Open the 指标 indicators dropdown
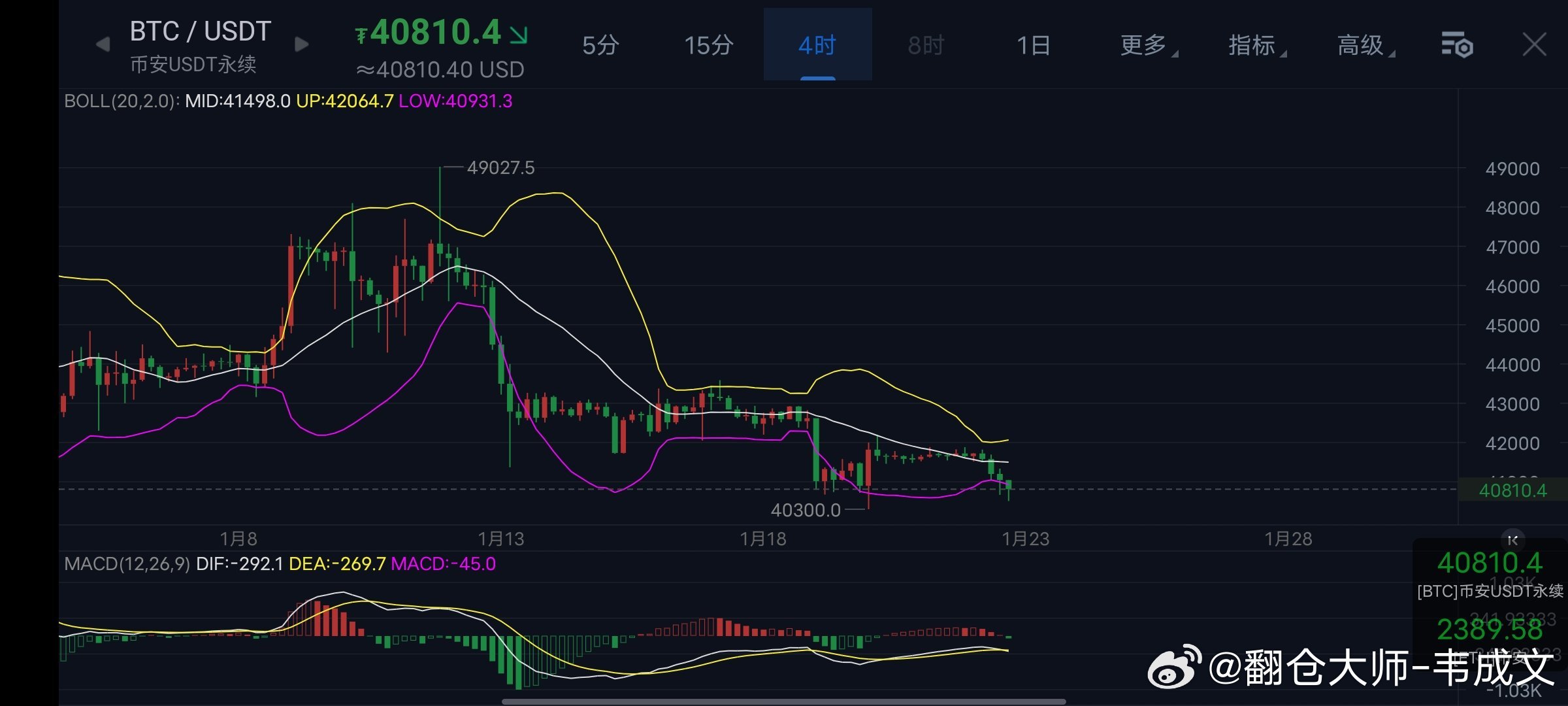Viewport: 1568px width, 706px height. (x=1257, y=45)
